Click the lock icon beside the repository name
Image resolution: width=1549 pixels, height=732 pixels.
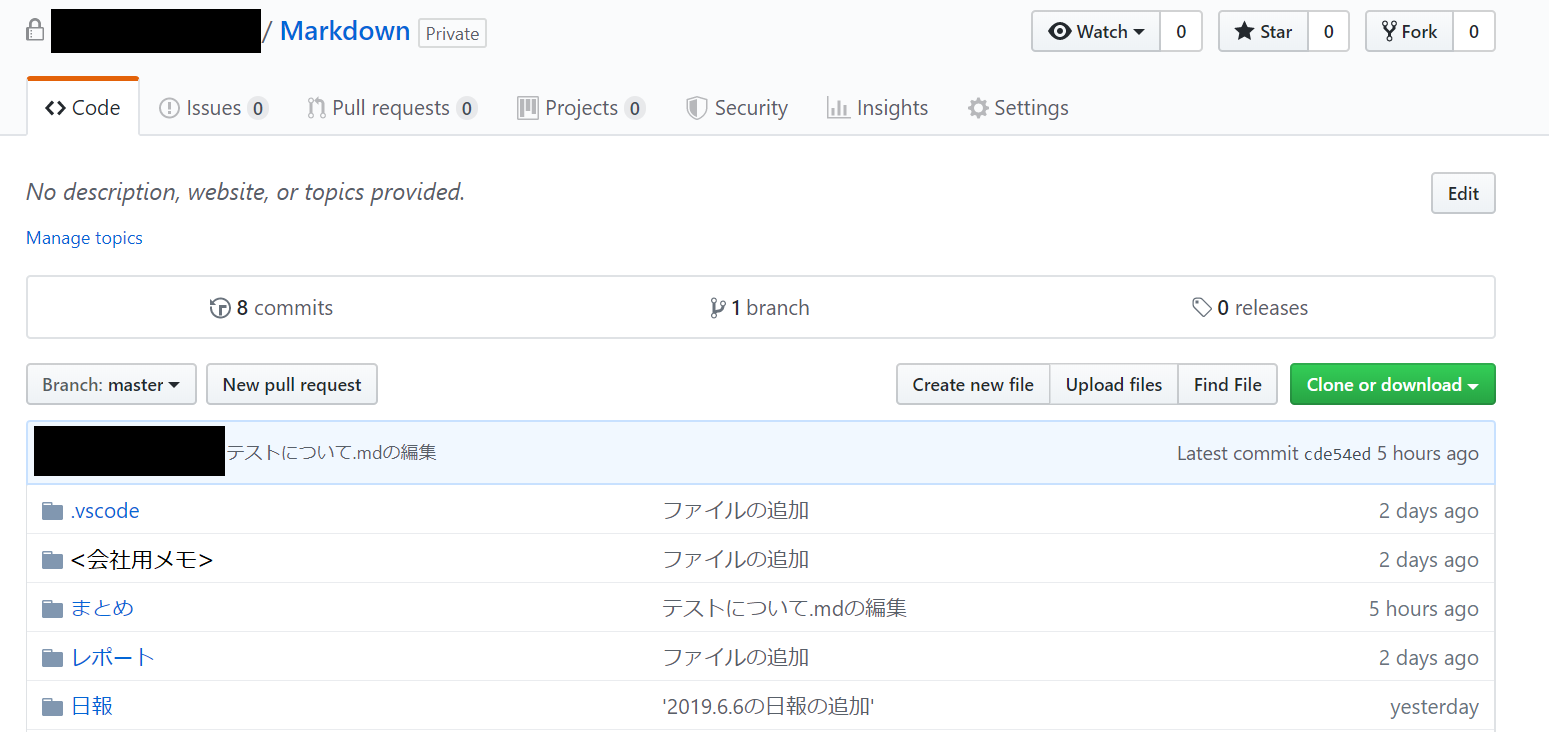point(35,30)
